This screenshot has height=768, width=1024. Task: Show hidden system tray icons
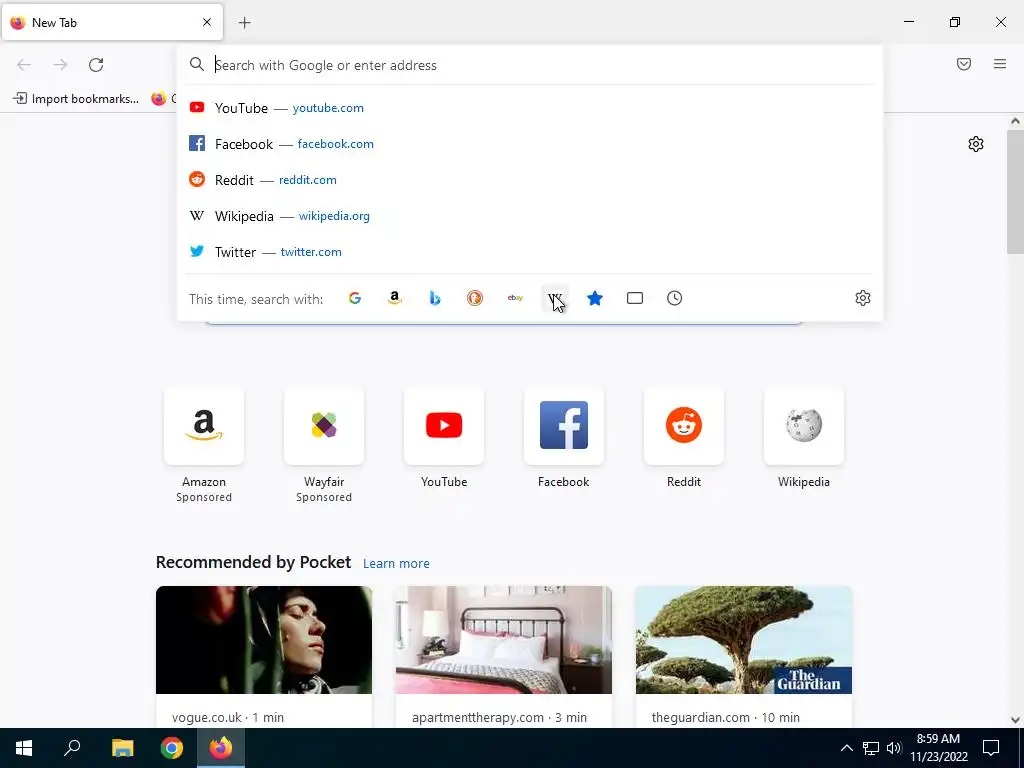(x=846, y=748)
